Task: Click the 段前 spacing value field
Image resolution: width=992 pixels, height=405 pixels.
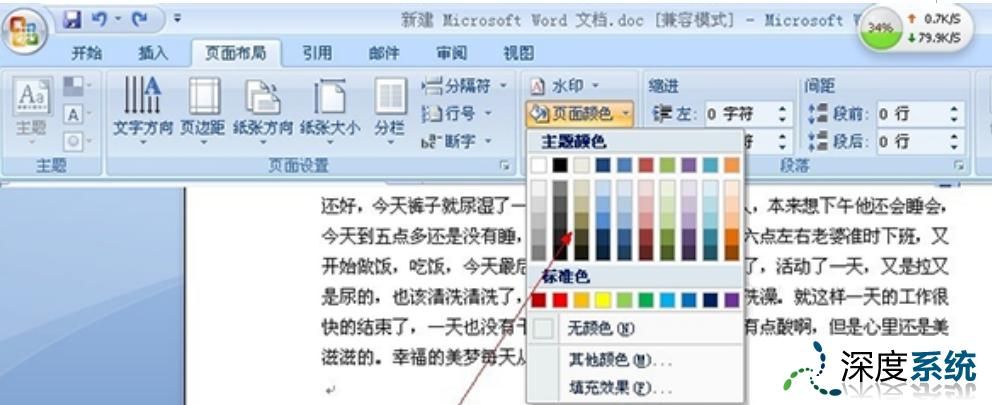Action: point(912,115)
